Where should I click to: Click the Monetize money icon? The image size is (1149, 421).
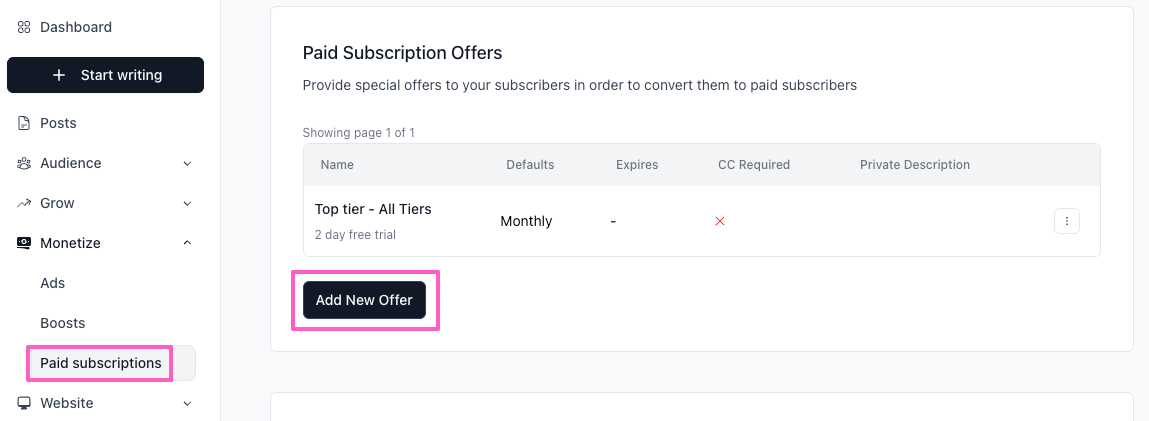[24, 243]
